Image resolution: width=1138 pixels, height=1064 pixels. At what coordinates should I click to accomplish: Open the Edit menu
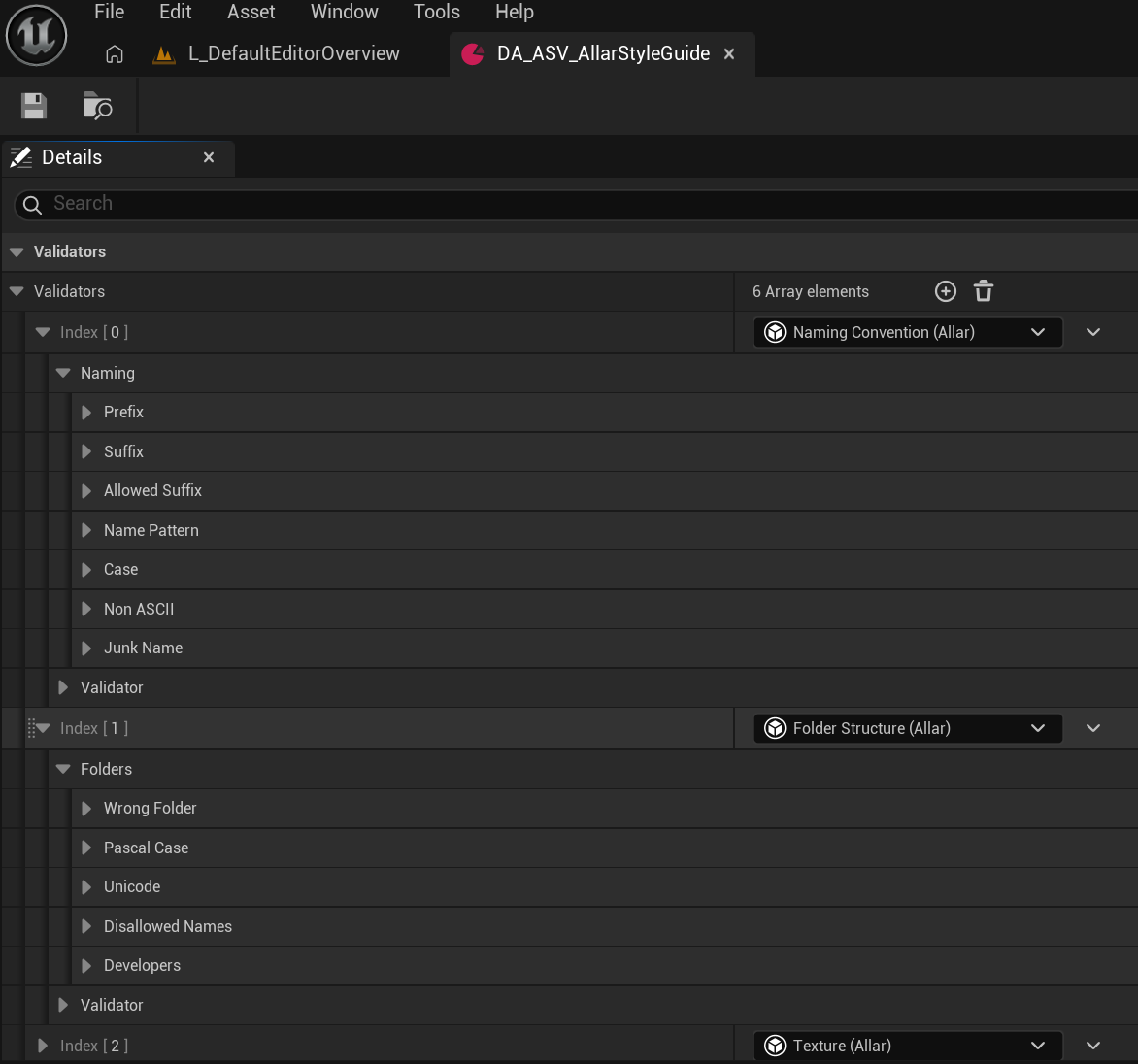coord(175,12)
